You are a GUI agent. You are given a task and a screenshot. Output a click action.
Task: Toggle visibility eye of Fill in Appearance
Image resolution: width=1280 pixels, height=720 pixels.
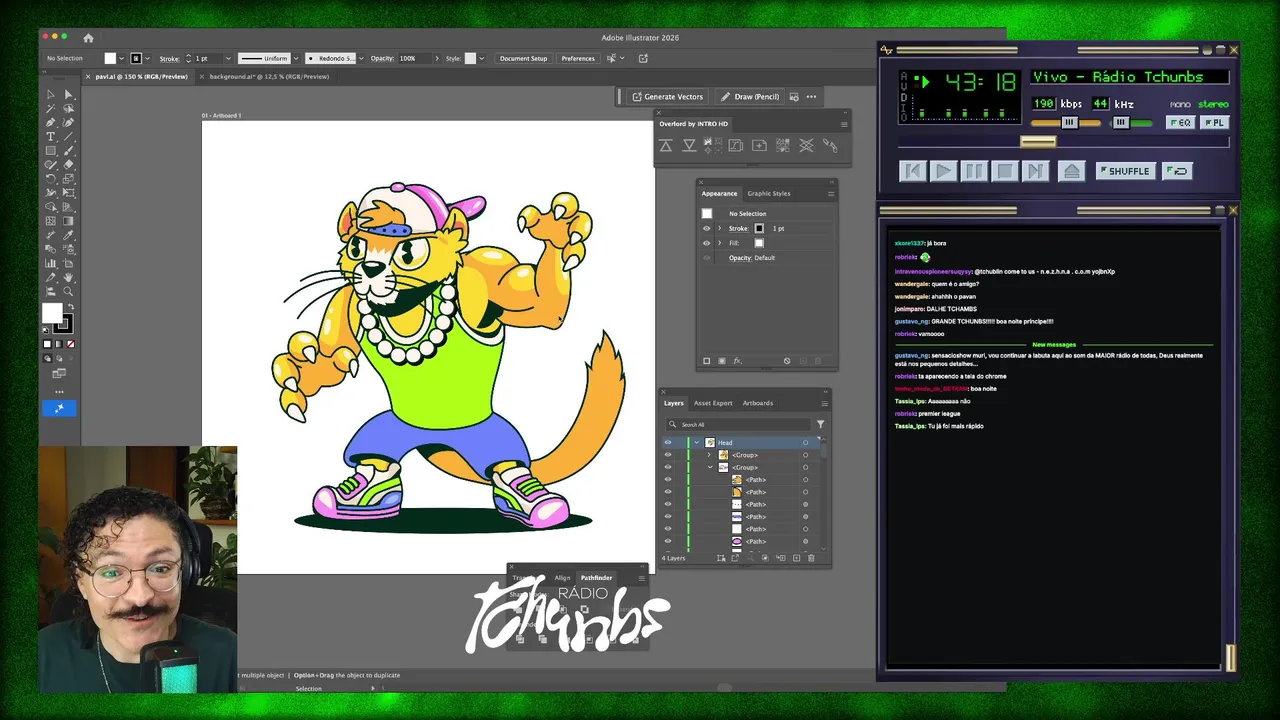coord(706,243)
